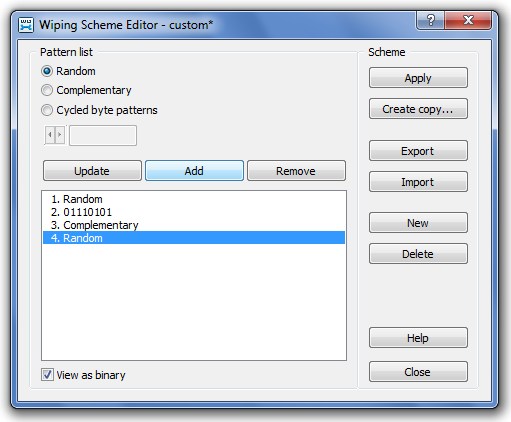Select the 01110101 pattern entry
The height and width of the screenshot is (422, 511).
pos(194,212)
